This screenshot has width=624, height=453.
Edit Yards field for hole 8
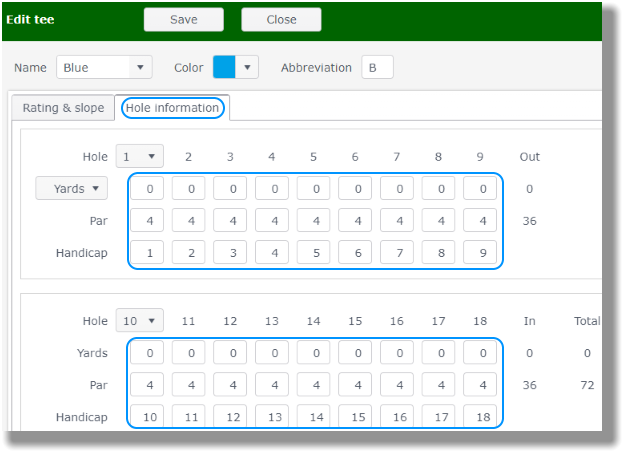(439, 188)
